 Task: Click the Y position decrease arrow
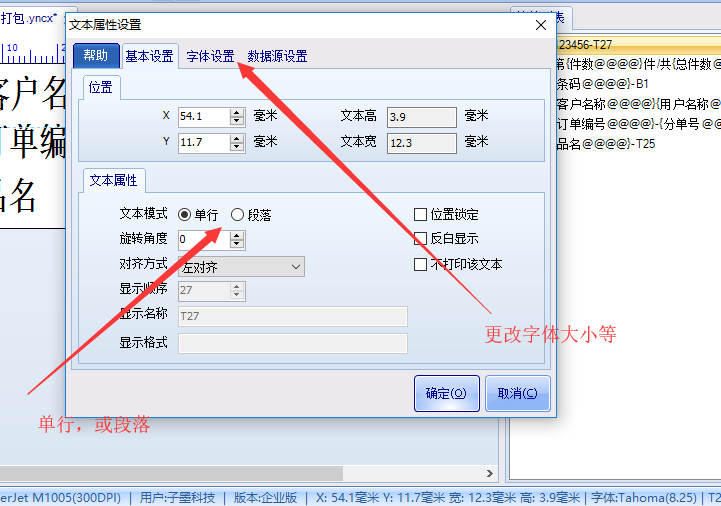click(237, 147)
